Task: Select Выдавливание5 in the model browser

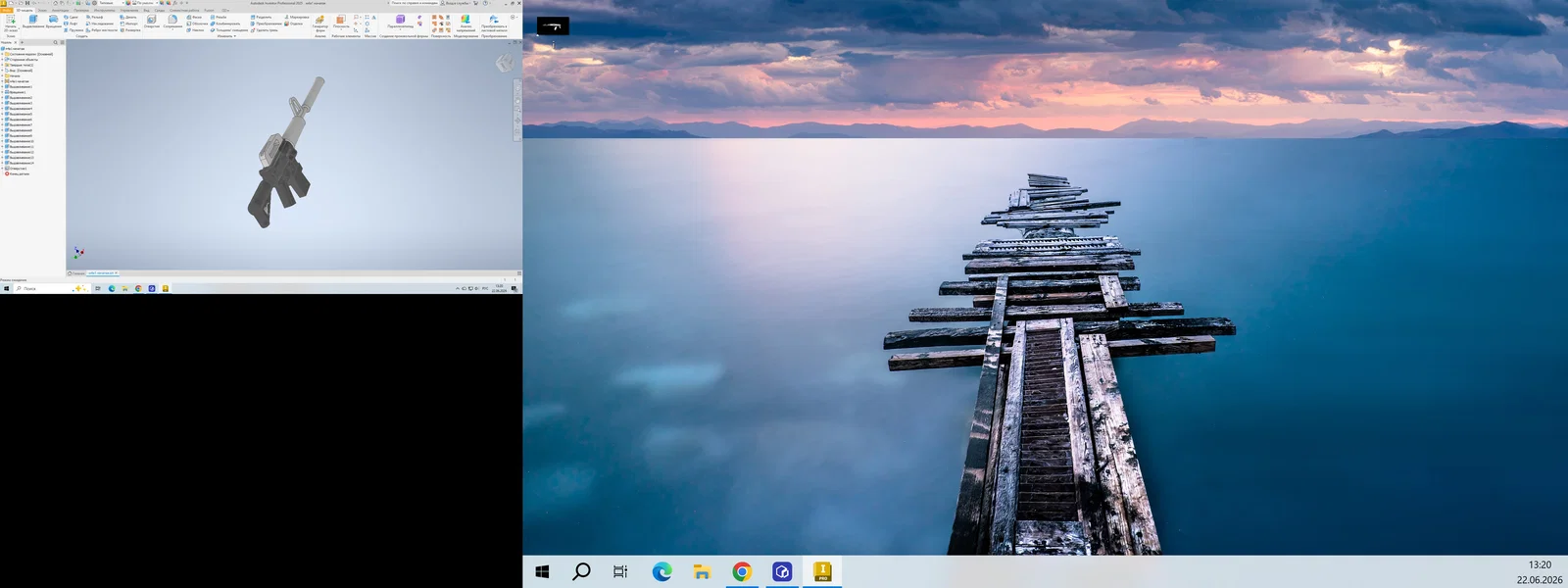Action: [x=20, y=114]
